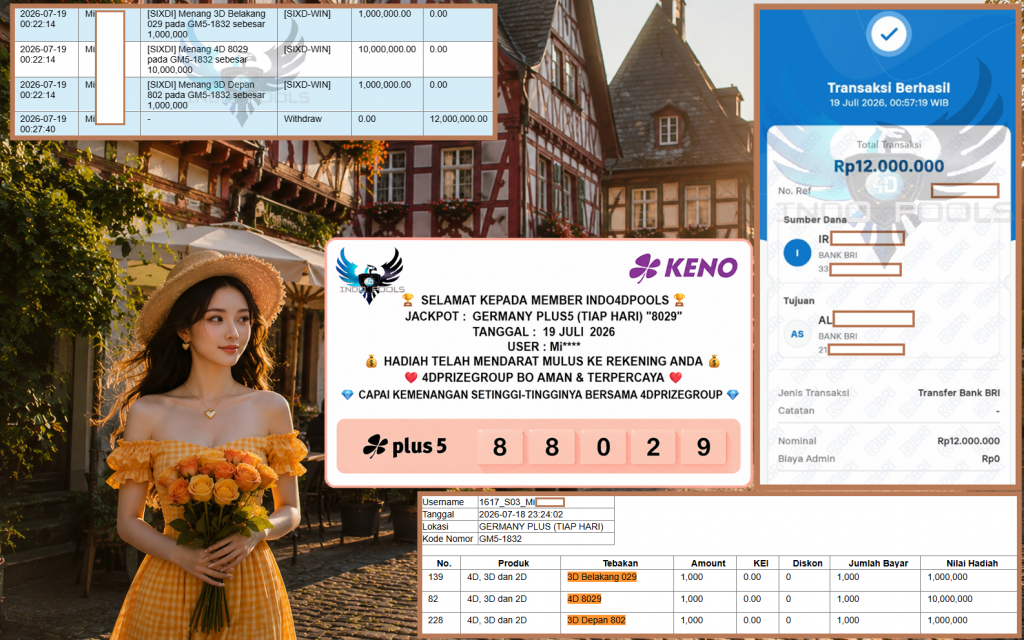Select the number tile showing 2

(653, 447)
